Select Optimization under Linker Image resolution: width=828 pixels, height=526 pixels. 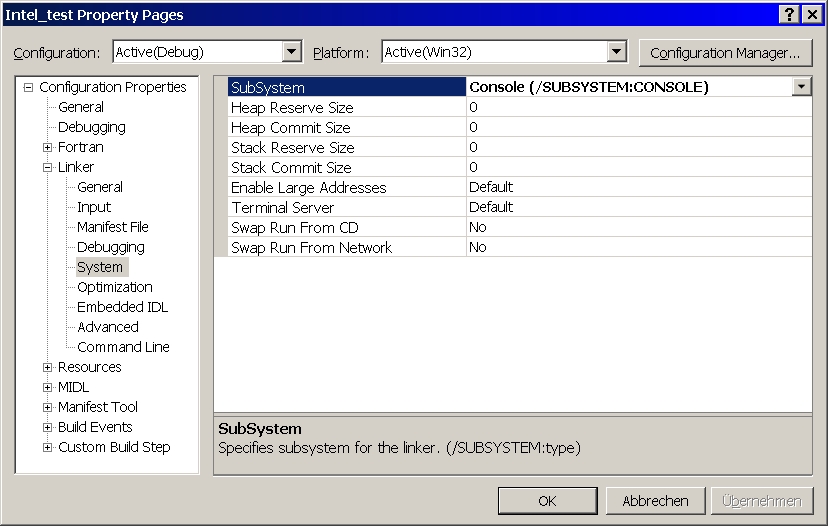click(x=114, y=287)
